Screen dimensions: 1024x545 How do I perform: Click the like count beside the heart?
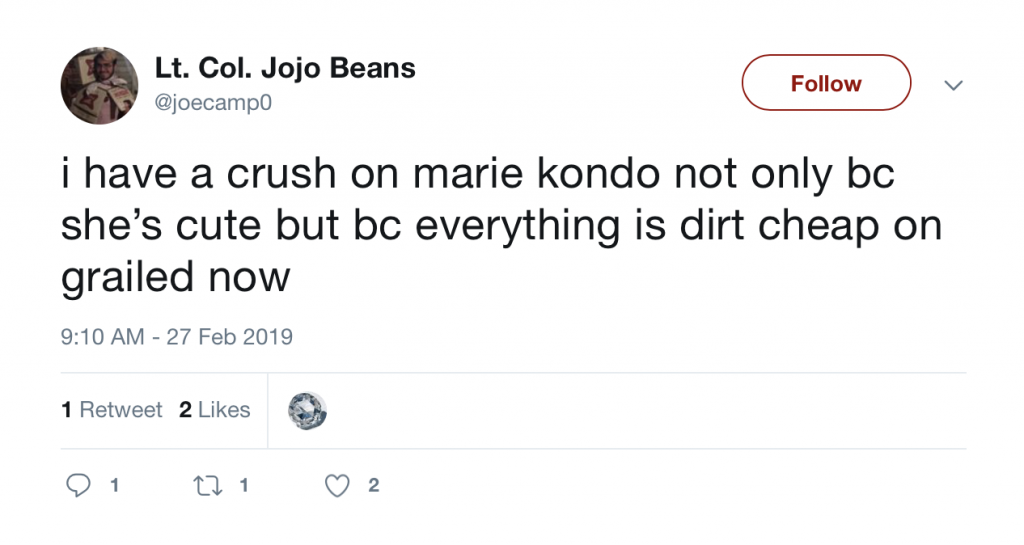374,486
